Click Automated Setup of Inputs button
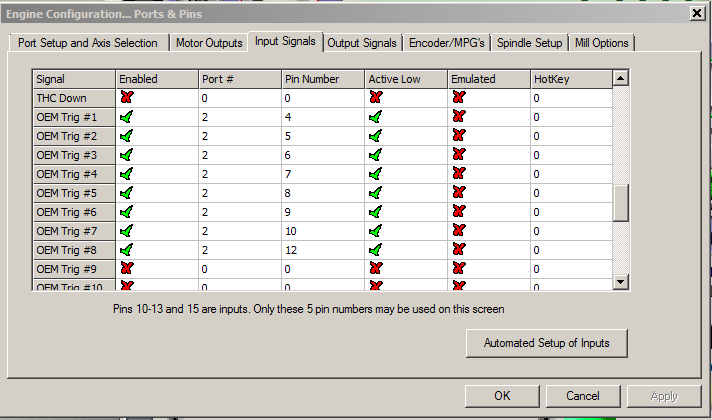Viewport: 712px width, 420px height. click(547, 343)
